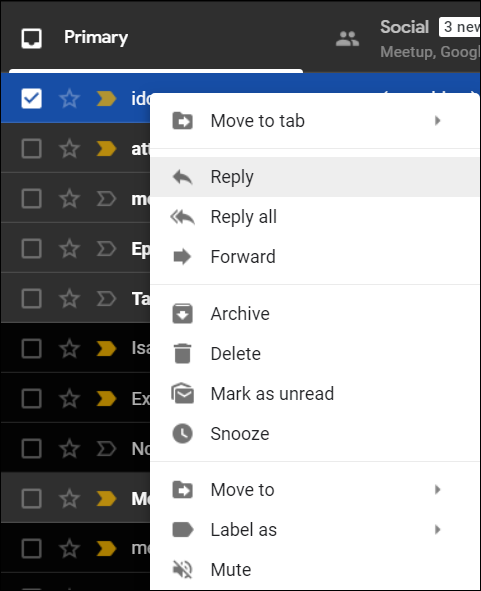Toggle the importance marker on third email
Image resolution: width=481 pixels, height=591 pixels.
(x=106, y=199)
